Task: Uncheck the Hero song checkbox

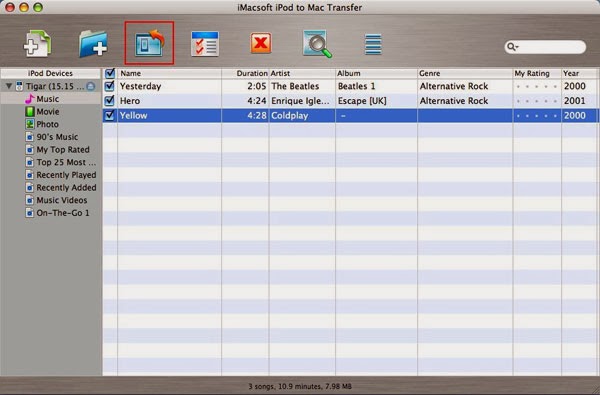Action: point(109,101)
